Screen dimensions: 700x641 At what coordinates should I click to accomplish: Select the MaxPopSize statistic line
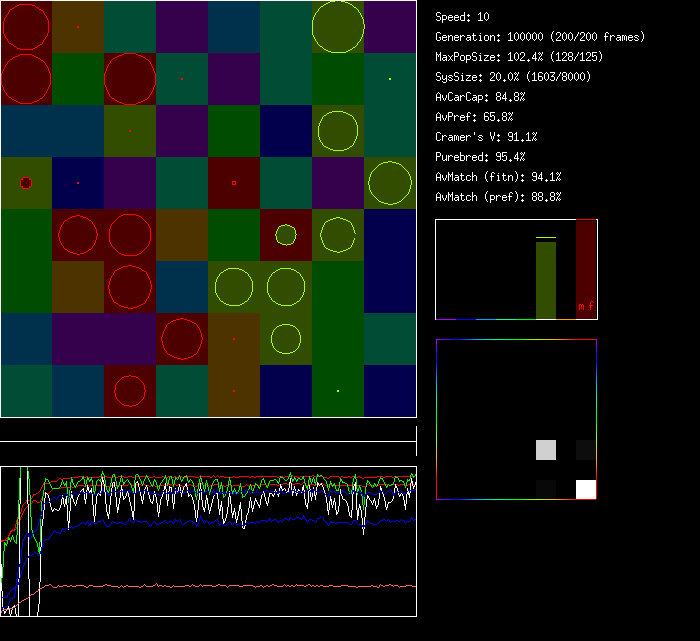coord(519,57)
